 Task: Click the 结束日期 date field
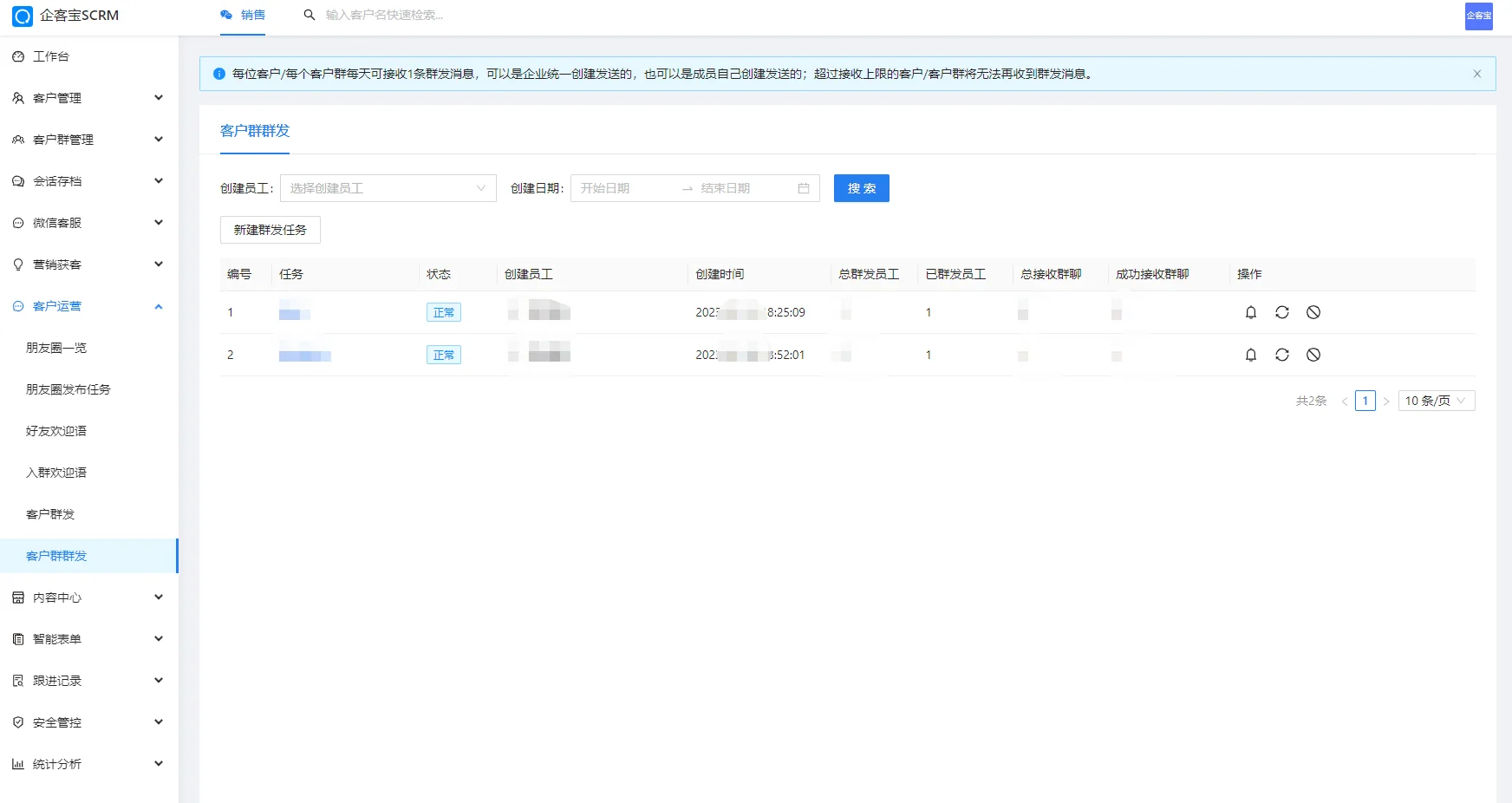(744, 188)
